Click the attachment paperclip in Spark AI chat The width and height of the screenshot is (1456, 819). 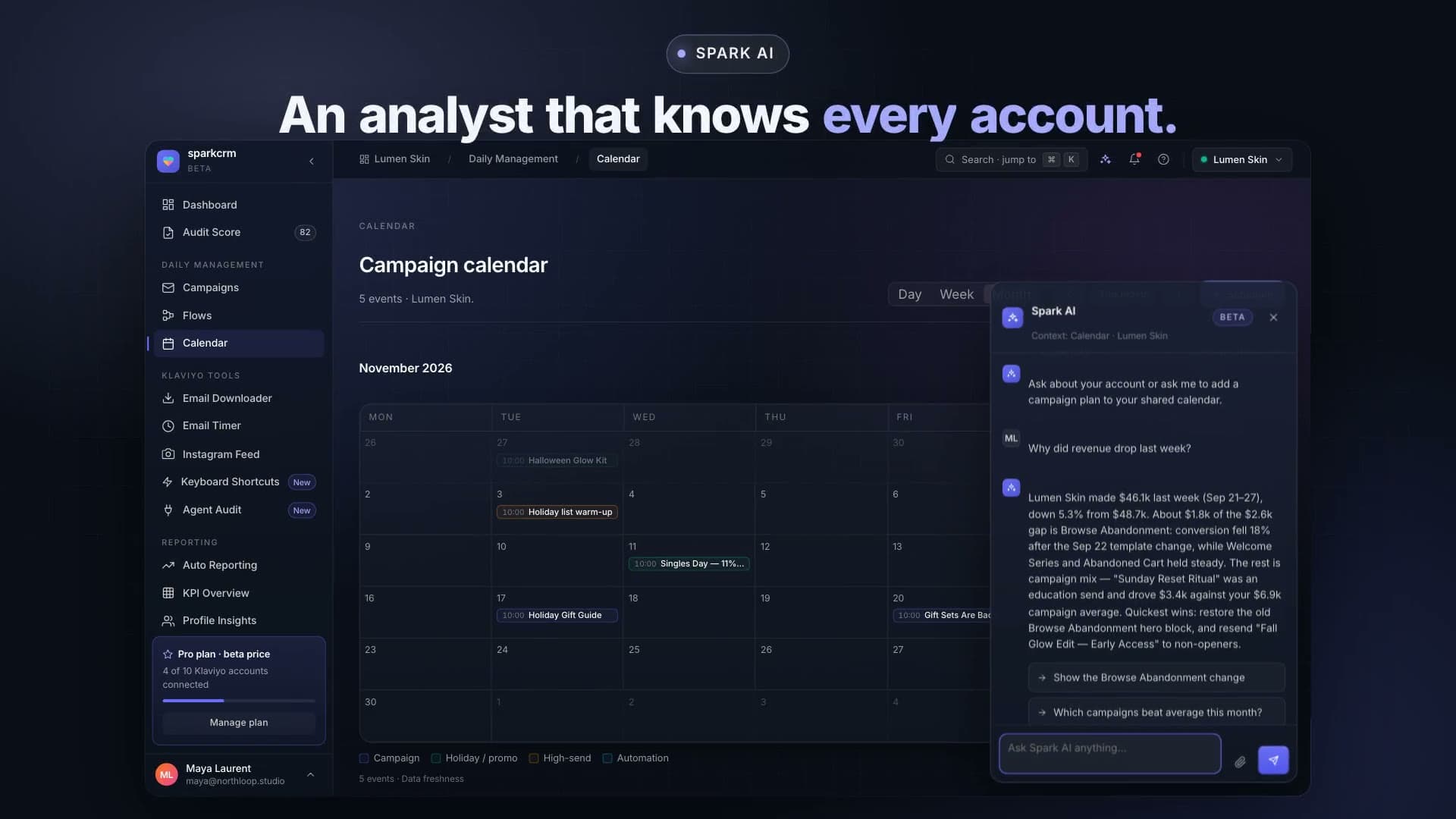coord(1240,761)
